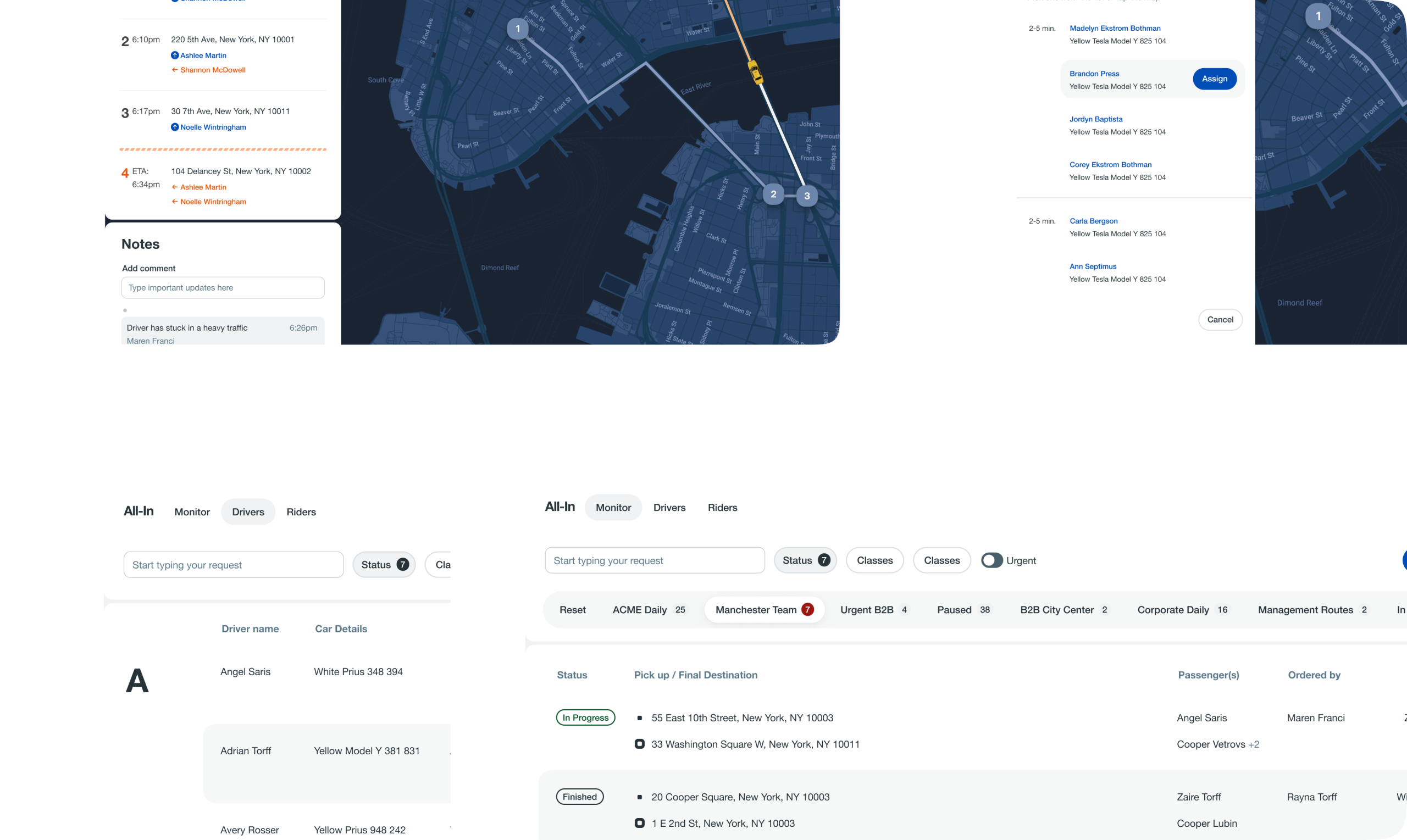Switch to Manchester Team tab
The height and width of the screenshot is (840, 1407).
click(x=764, y=610)
